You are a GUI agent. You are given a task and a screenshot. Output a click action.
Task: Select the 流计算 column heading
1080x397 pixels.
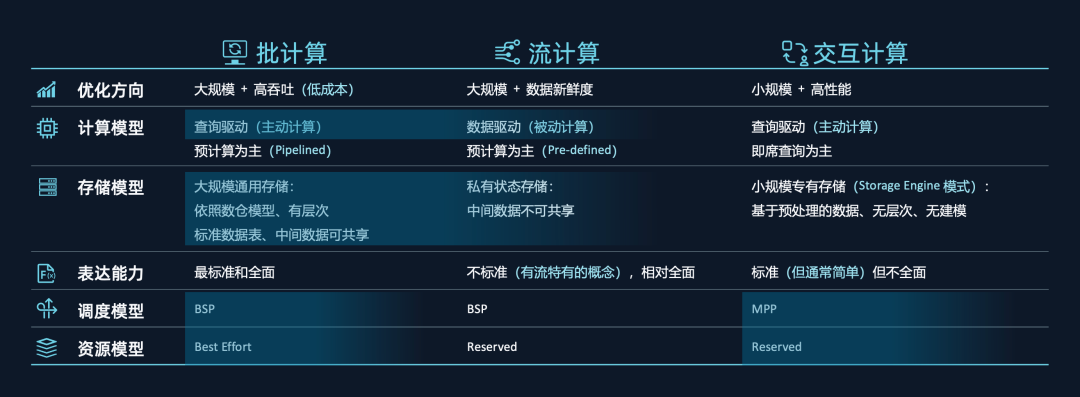(563, 53)
